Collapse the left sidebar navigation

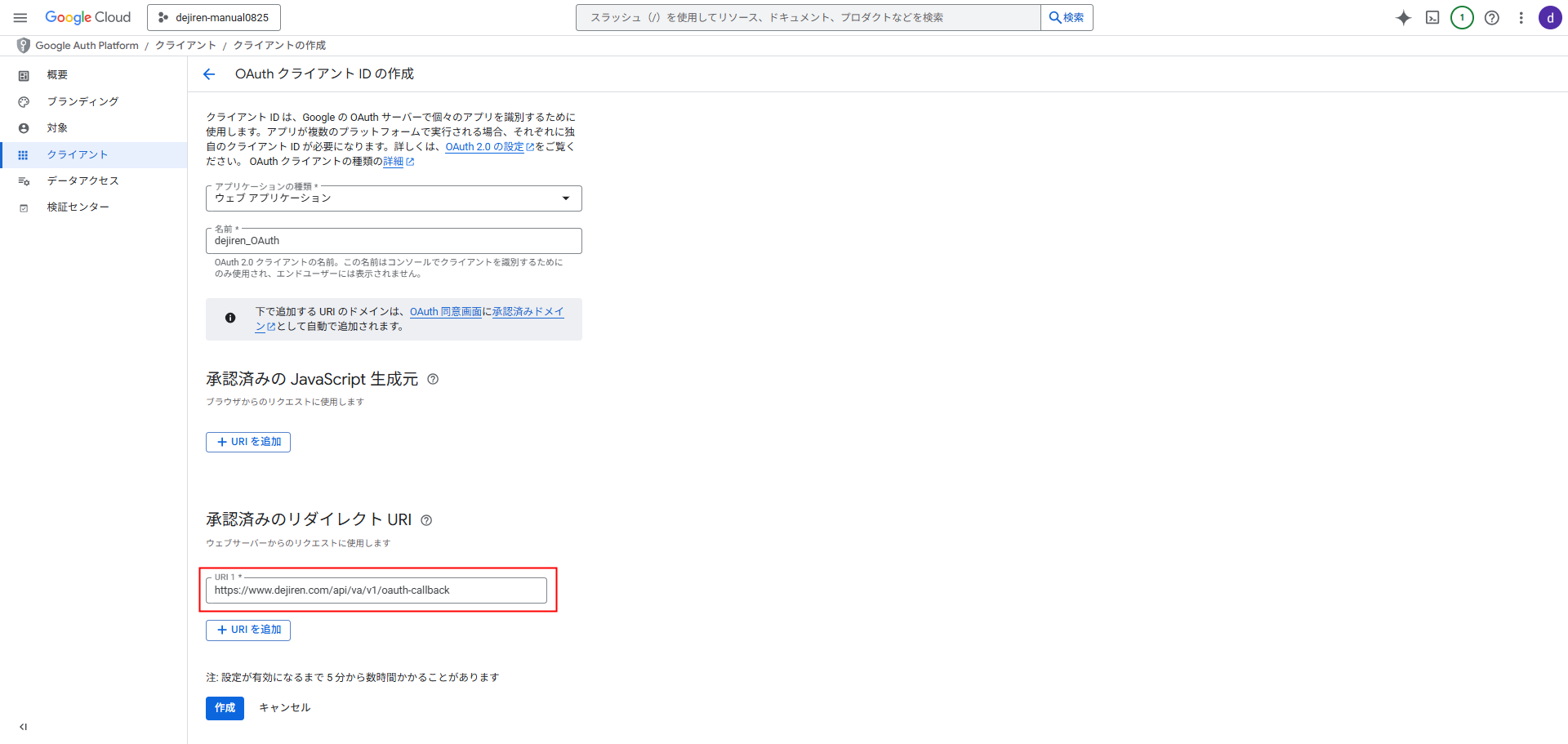coord(23,727)
